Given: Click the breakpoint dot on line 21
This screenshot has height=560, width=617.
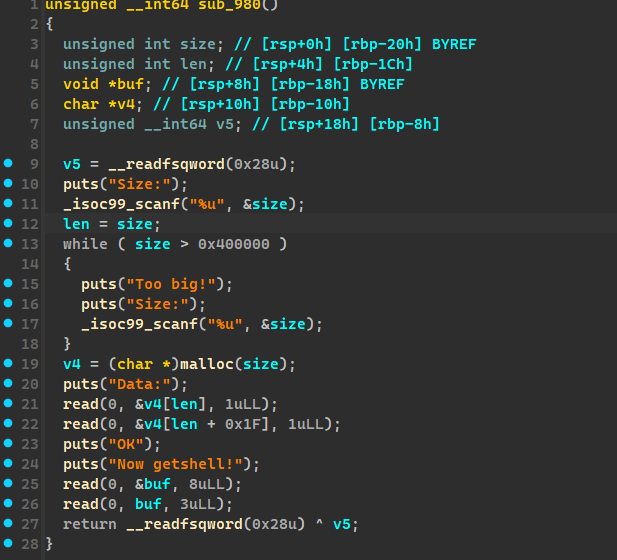Looking at the screenshot, I should click(x=9, y=404).
